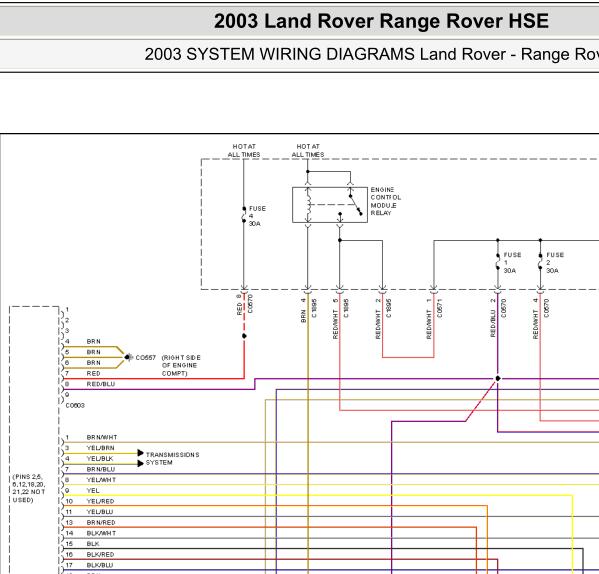599x574 pixels.
Task: Click the "BLK/BLU" wire label at pin 17
Action: point(100,565)
